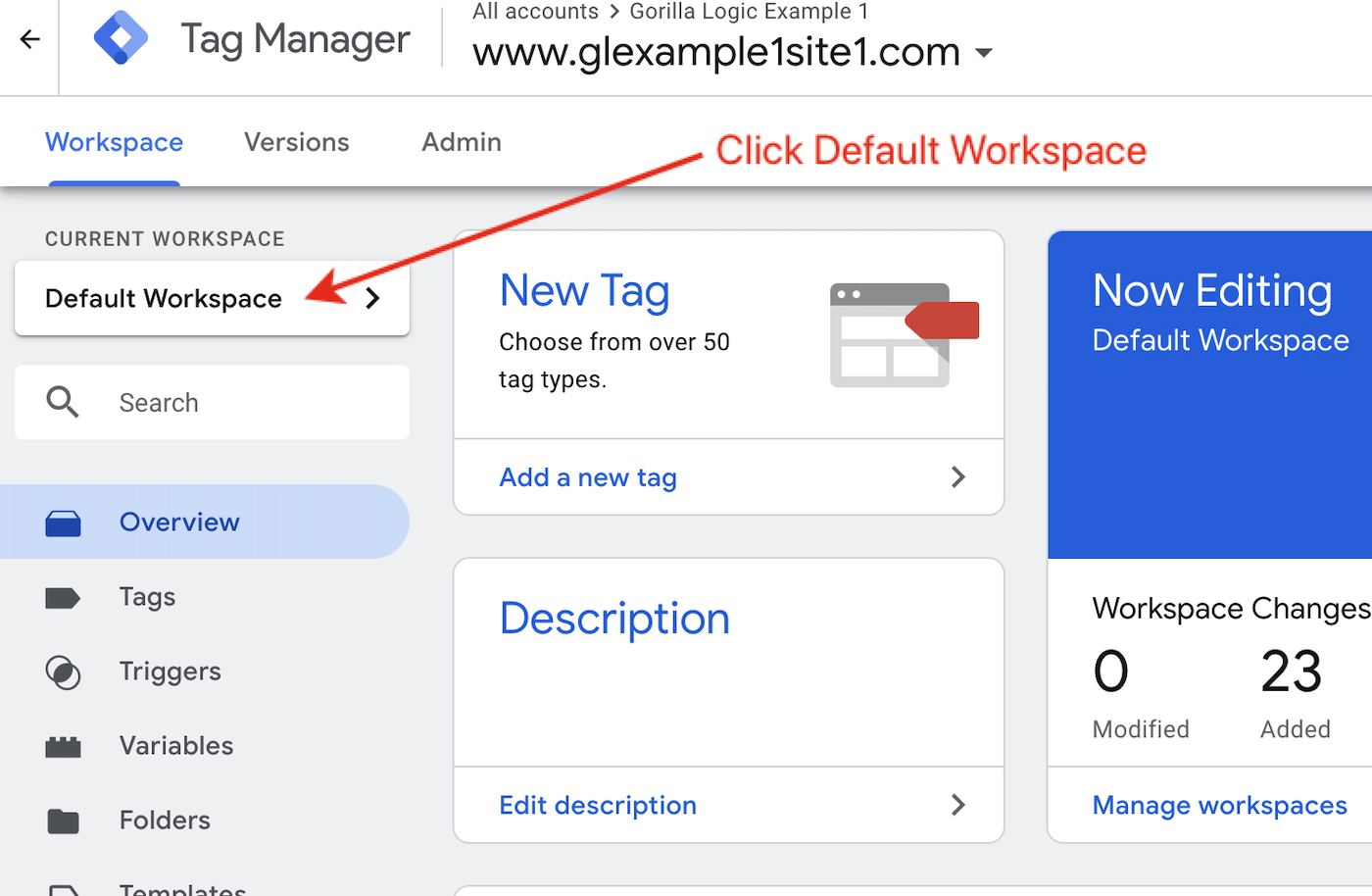
Task: Expand the Default Workspace selector
Action: pyautogui.click(x=212, y=298)
